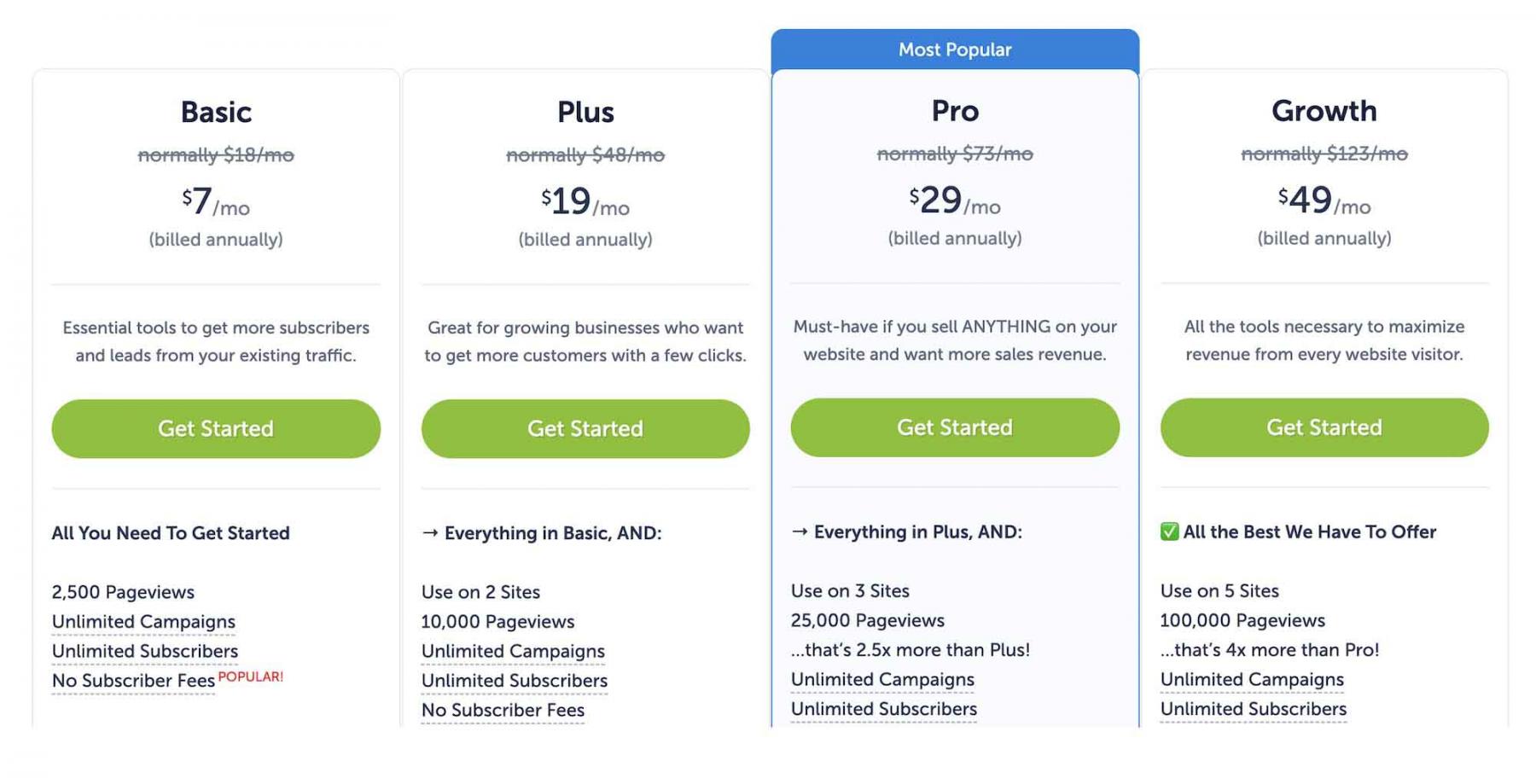This screenshot has height=784, width=1536.
Task: Click the red POPULAR! badge
Action: (x=251, y=677)
